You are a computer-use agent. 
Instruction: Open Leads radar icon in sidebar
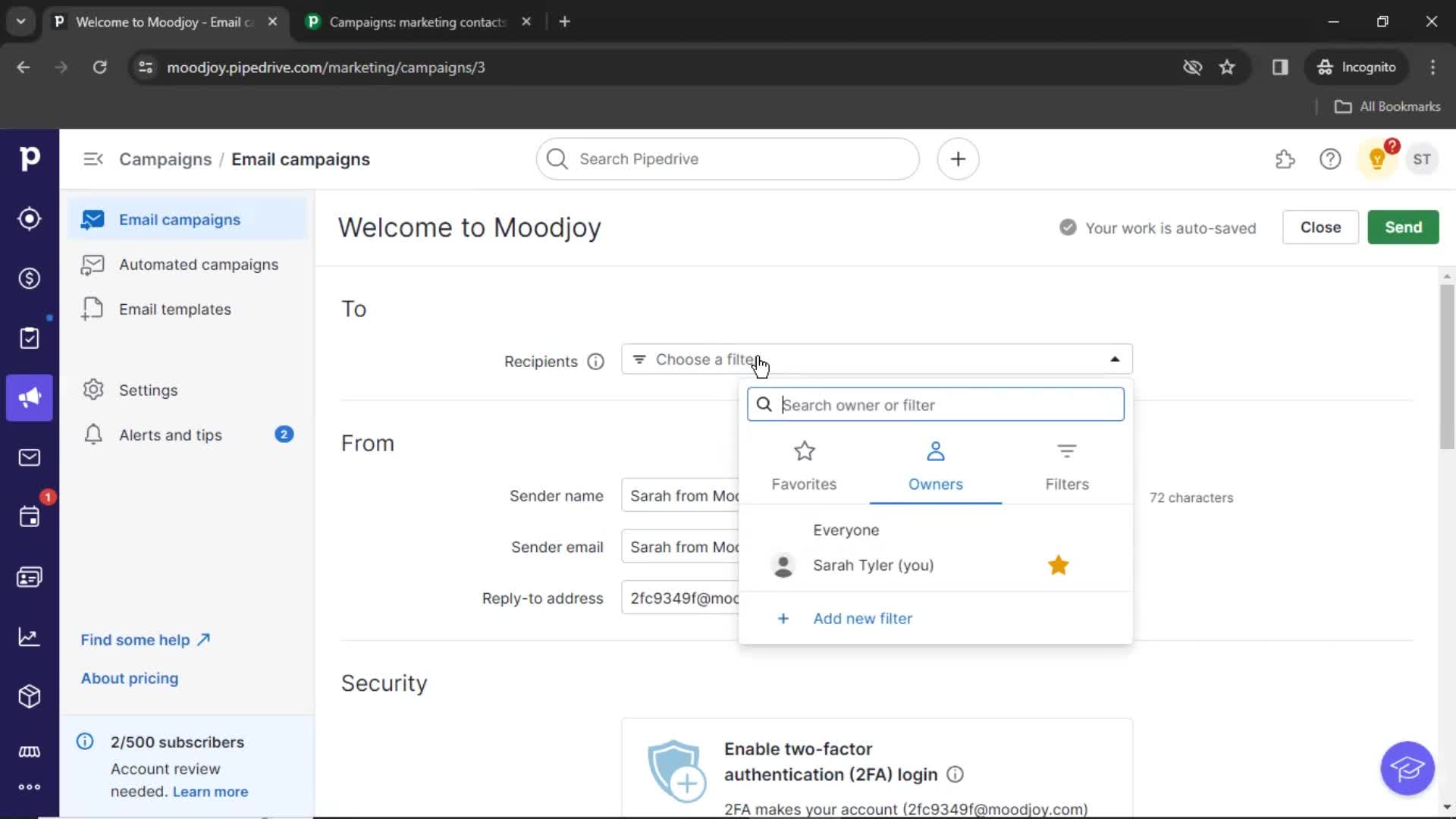[30, 218]
